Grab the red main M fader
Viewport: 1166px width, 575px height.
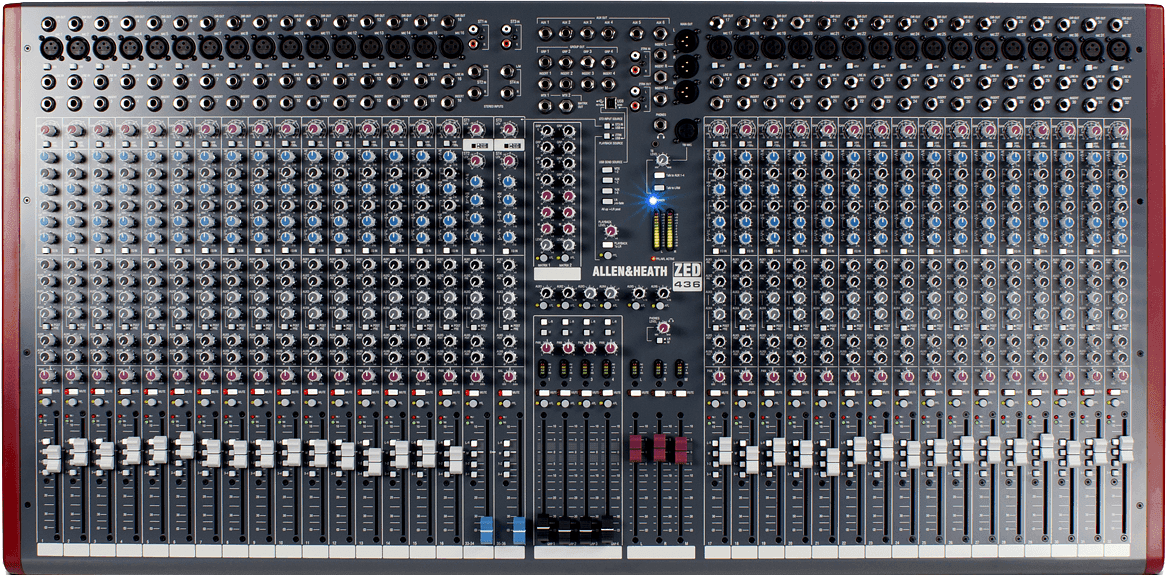(x=680, y=449)
